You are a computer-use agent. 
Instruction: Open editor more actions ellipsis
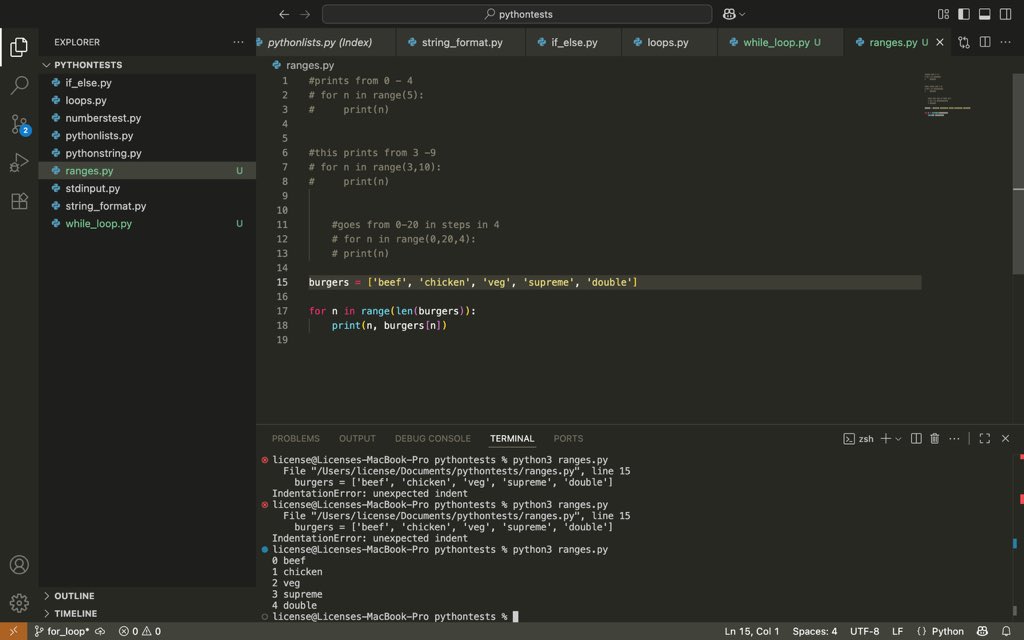[x=1005, y=42]
